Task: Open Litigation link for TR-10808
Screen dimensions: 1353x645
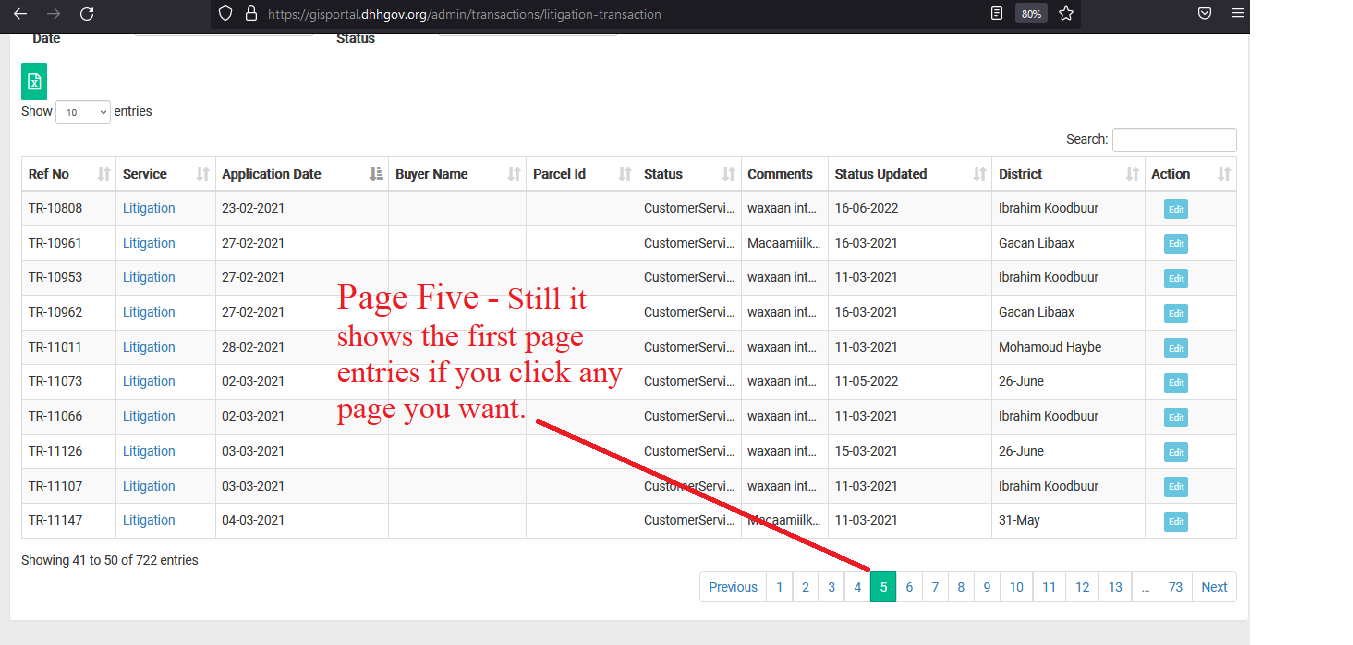Action: pos(149,208)
